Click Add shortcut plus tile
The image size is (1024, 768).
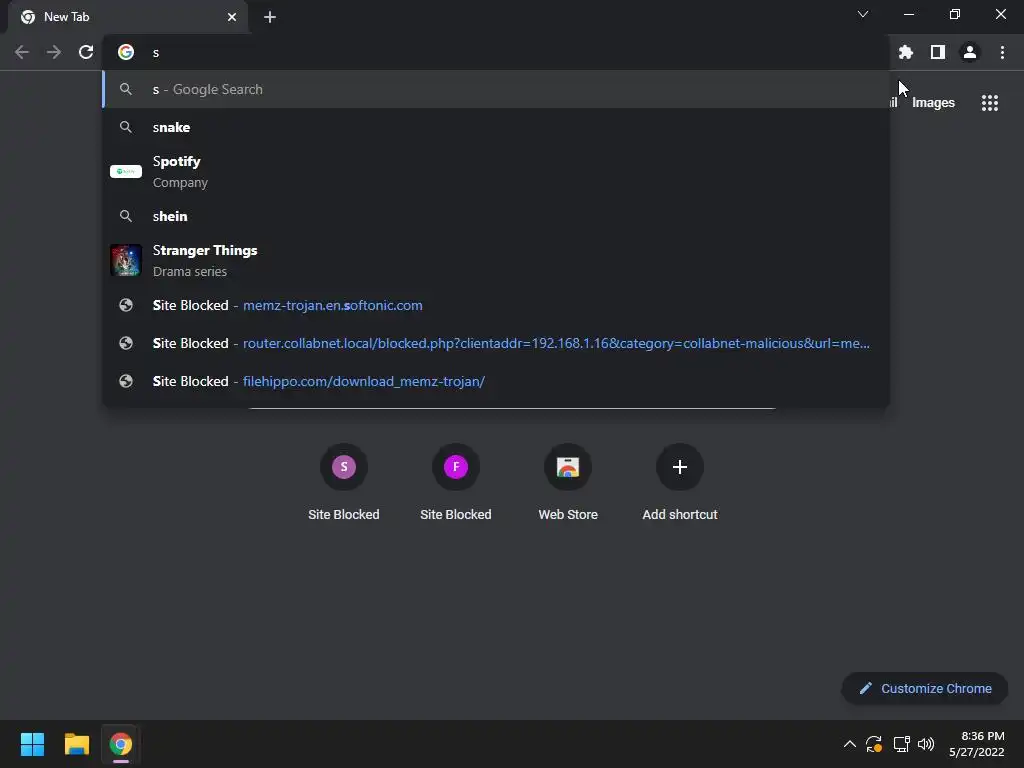point(680,483)
